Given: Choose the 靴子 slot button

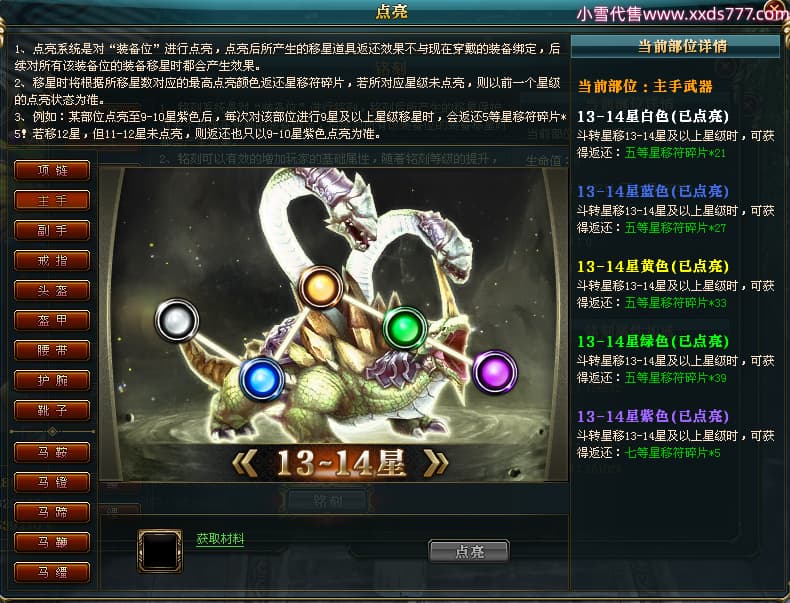Looking at the screenshot, I should tap(52, 410).
